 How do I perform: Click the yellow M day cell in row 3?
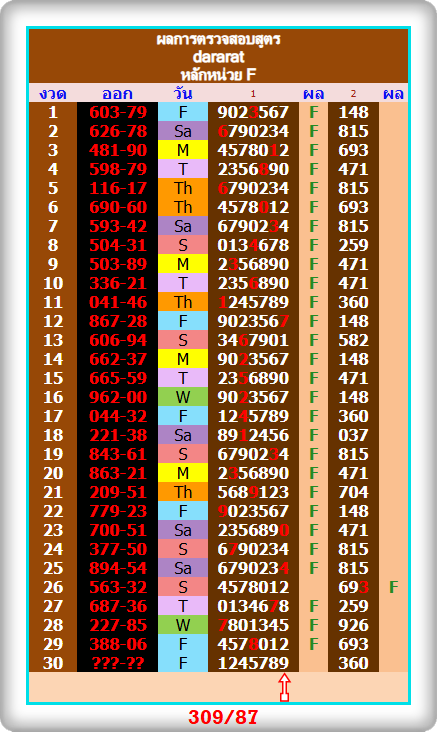(x=183, y=150)
